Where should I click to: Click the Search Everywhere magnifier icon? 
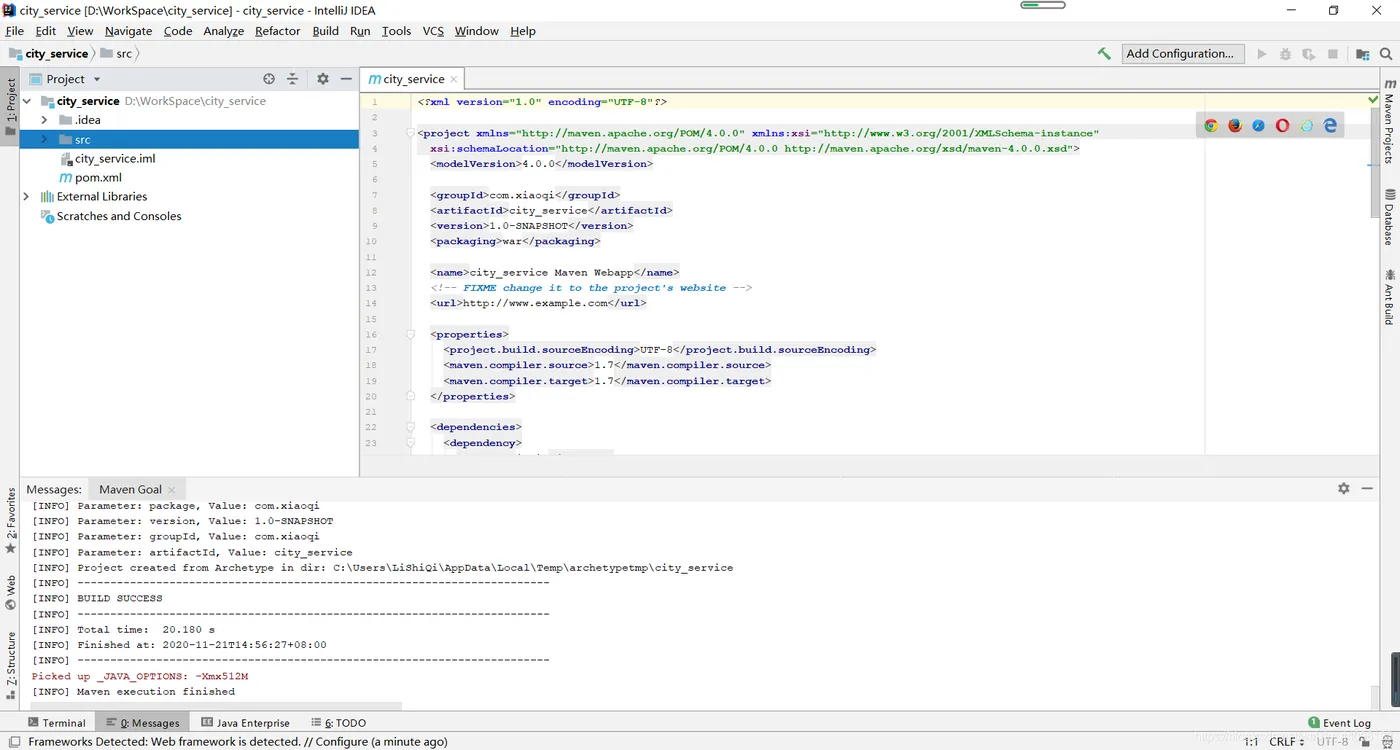[1386, 54]
